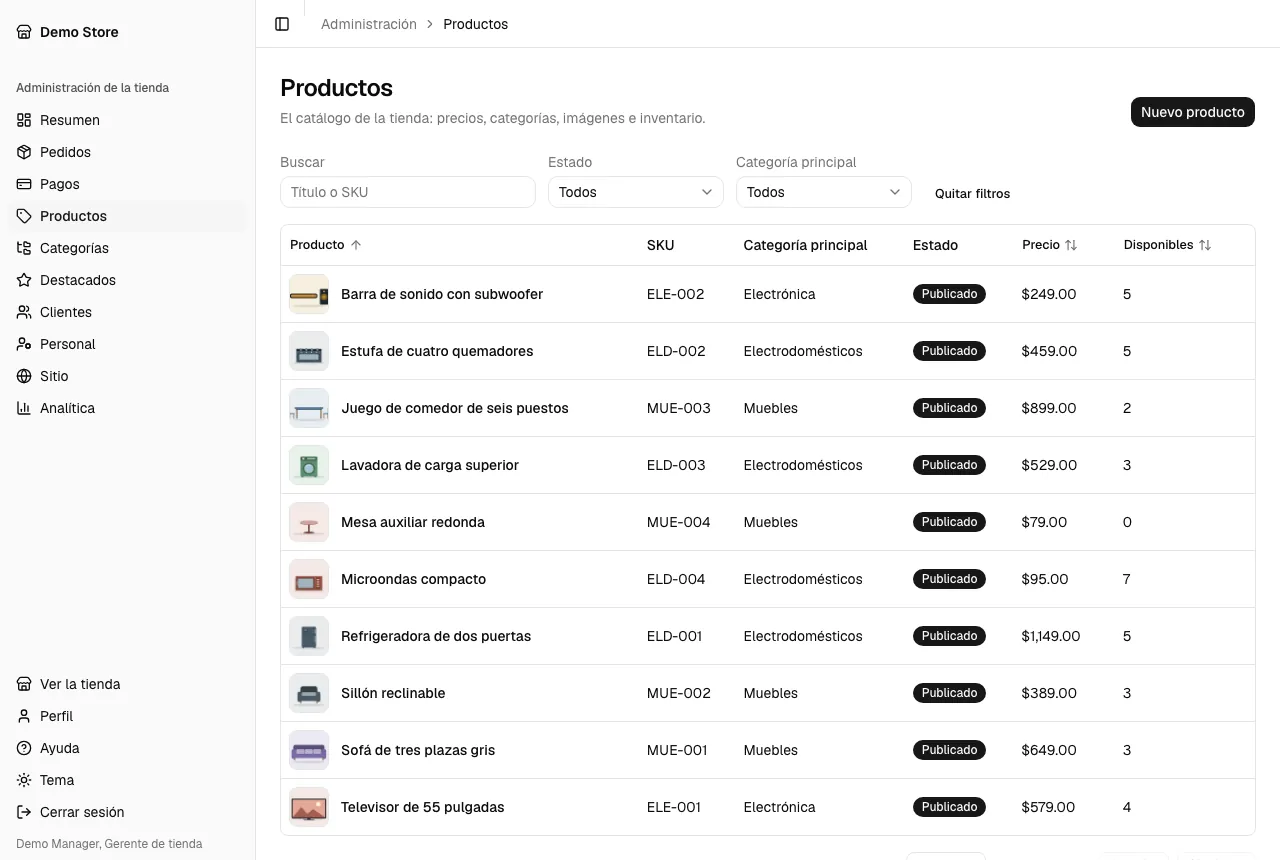This screenshot has height=860, width=1280.
Task: Click the Demo Store logo icon
Action: pyautogui.click(x=24, y=32)
